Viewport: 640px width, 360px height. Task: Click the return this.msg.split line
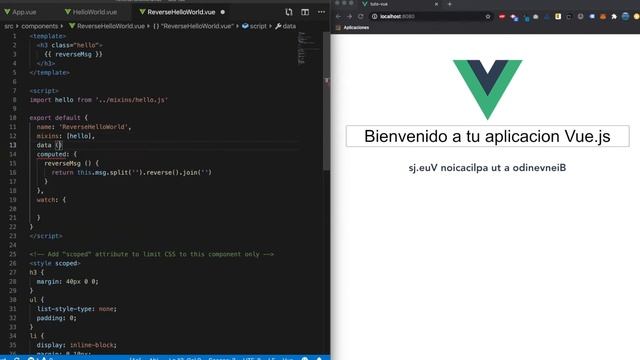tap(131, 173)
